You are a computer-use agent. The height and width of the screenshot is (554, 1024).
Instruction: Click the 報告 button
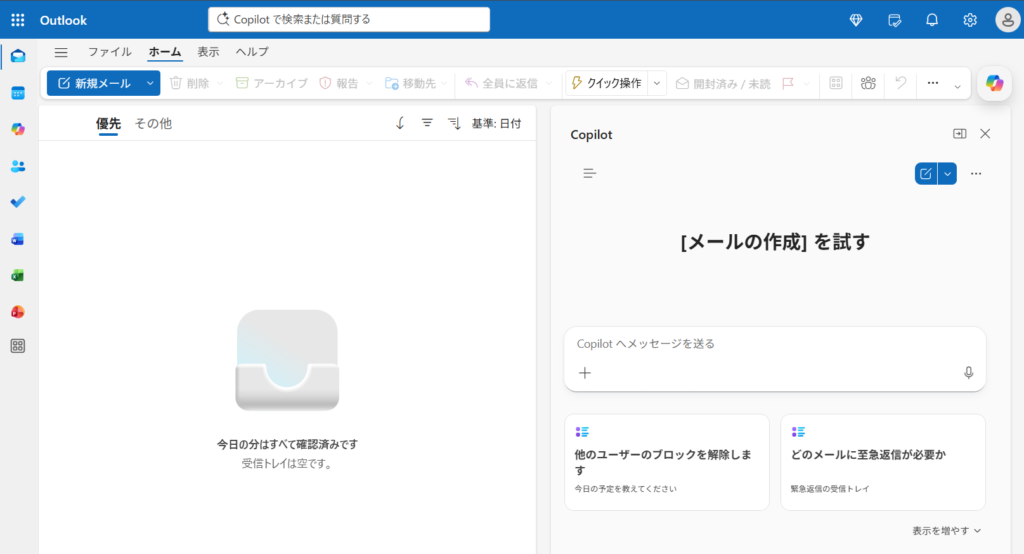339,83
